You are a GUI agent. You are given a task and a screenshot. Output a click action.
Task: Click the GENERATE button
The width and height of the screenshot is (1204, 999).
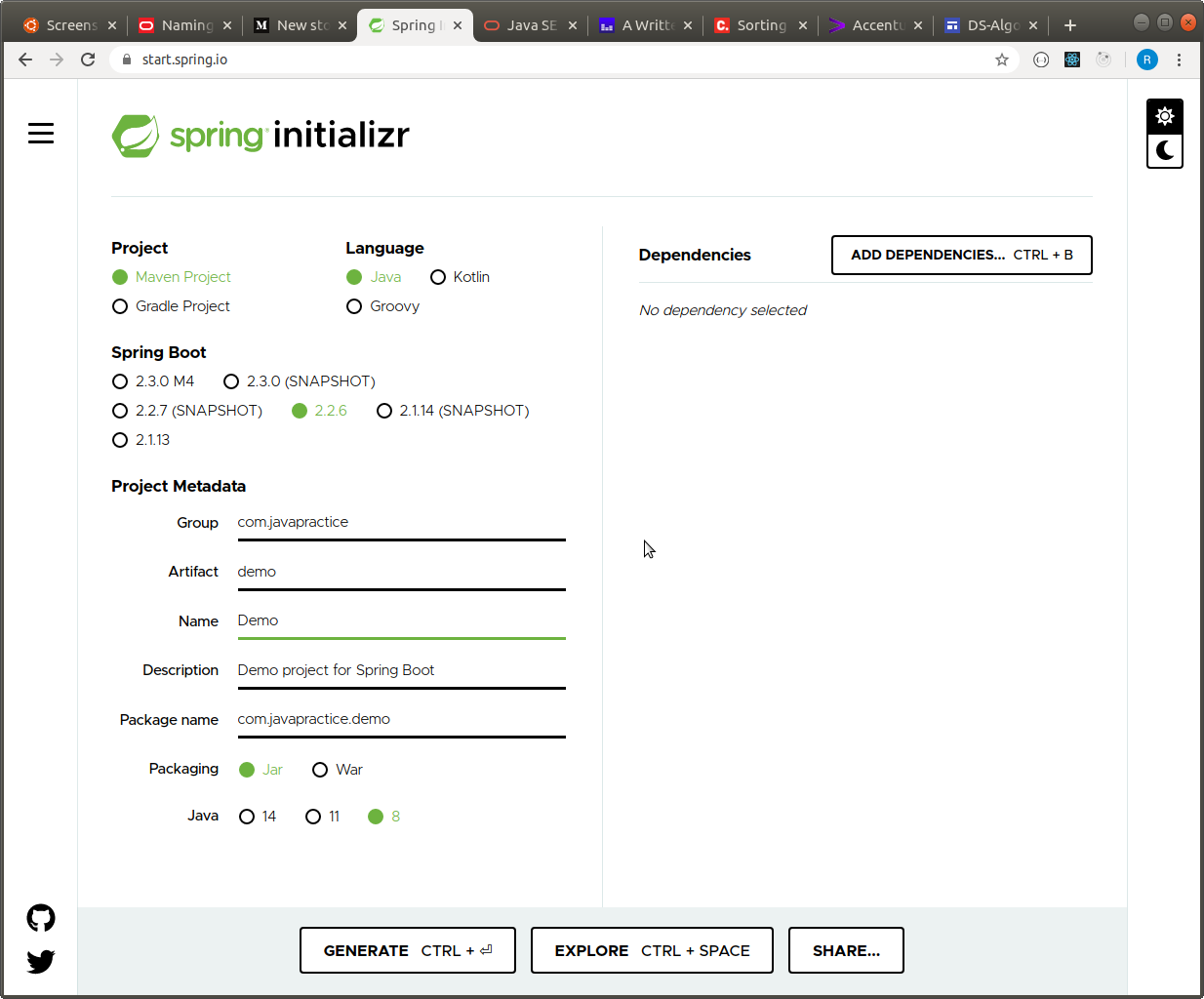click(x=407, y=949)
